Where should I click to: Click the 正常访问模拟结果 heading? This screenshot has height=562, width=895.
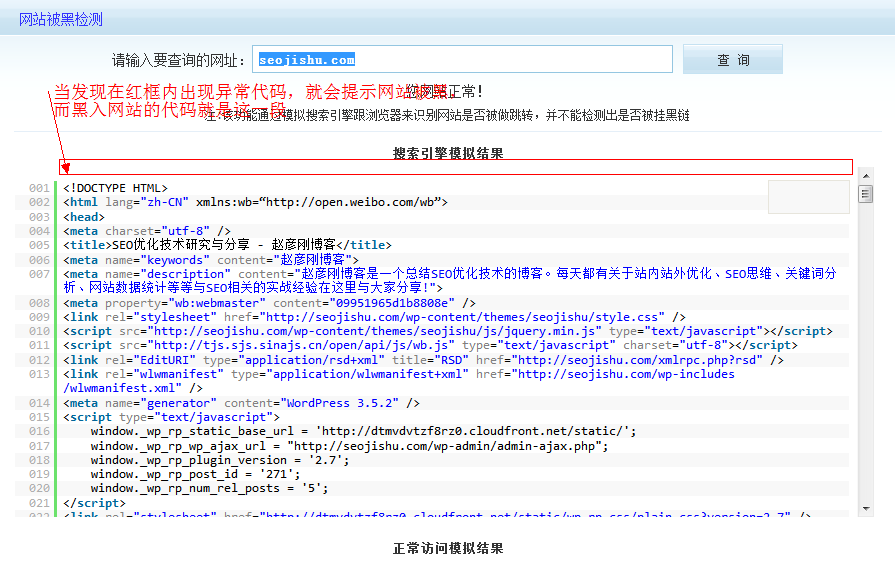[x=448, y=548]
